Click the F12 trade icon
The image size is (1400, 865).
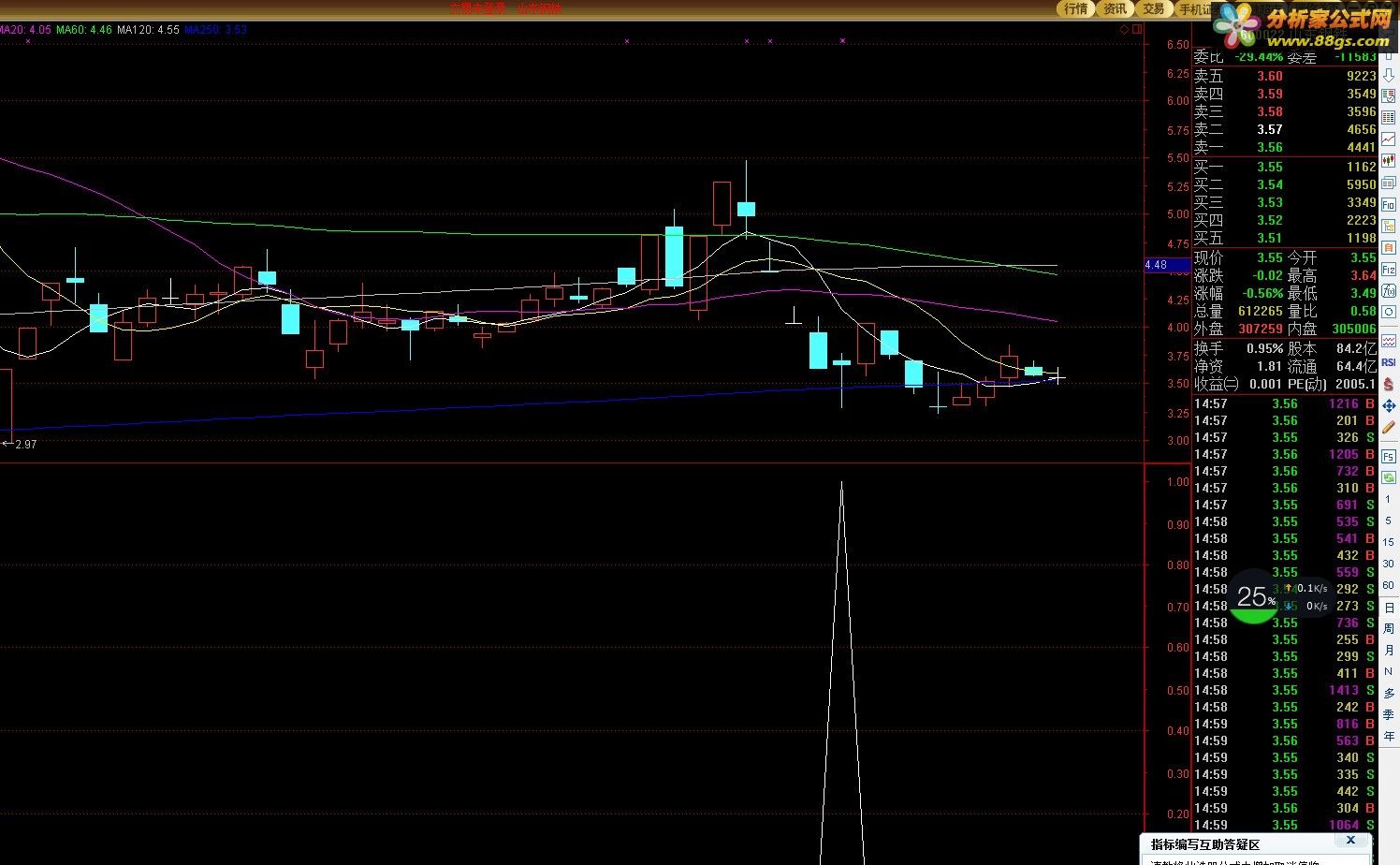1389,269
